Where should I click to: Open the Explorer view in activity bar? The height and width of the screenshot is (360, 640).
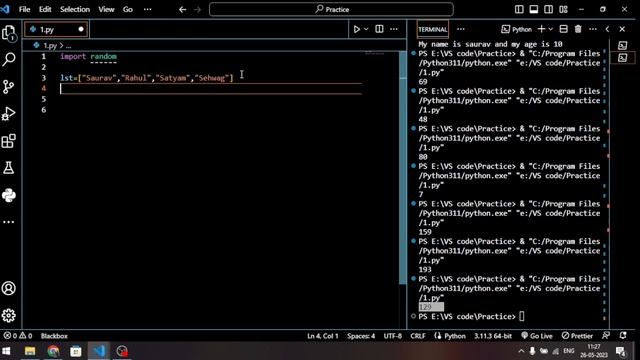(x=9, y=33)
